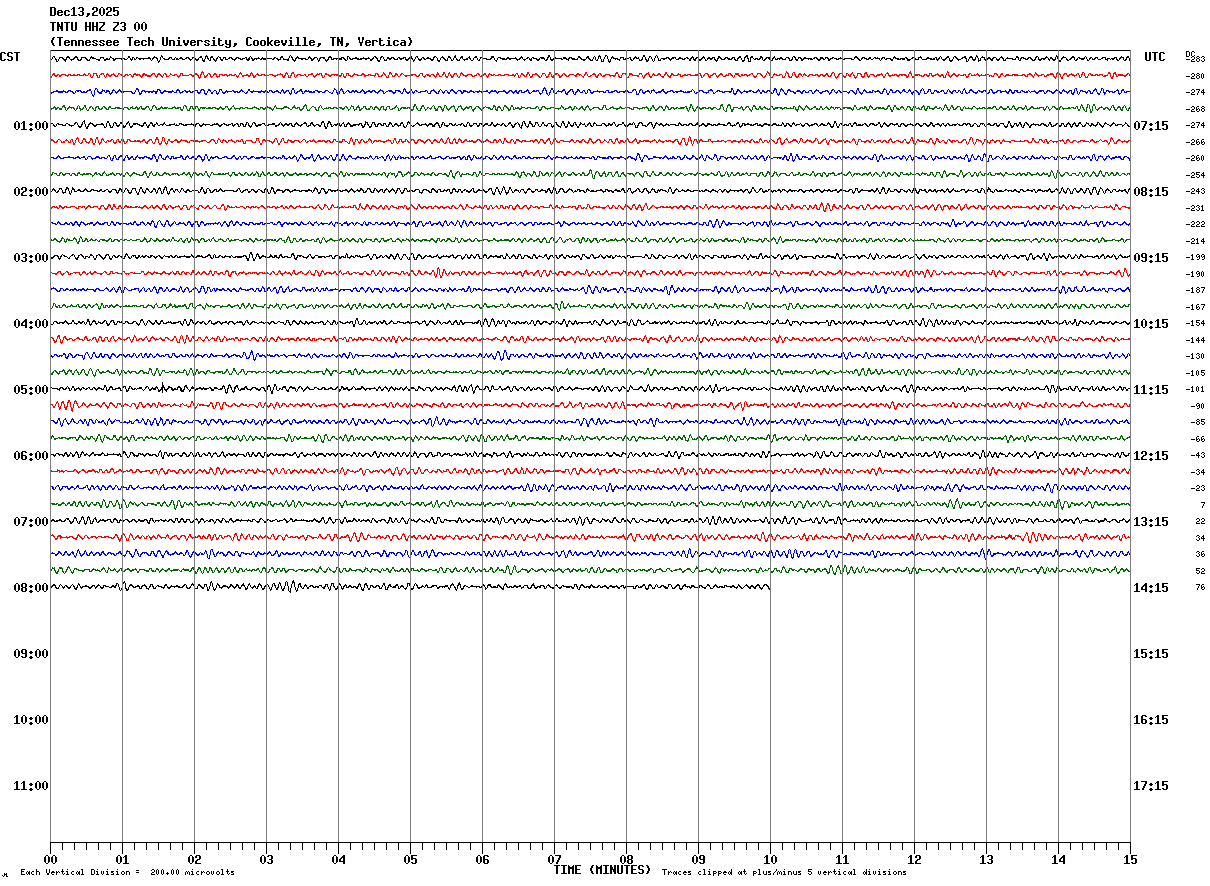
Task: Click the 06:00 CST hour label
Action: 31,456
